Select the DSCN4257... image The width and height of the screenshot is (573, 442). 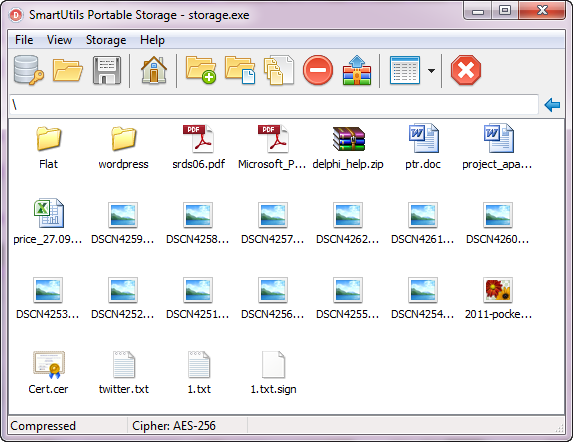click(273, 222)
